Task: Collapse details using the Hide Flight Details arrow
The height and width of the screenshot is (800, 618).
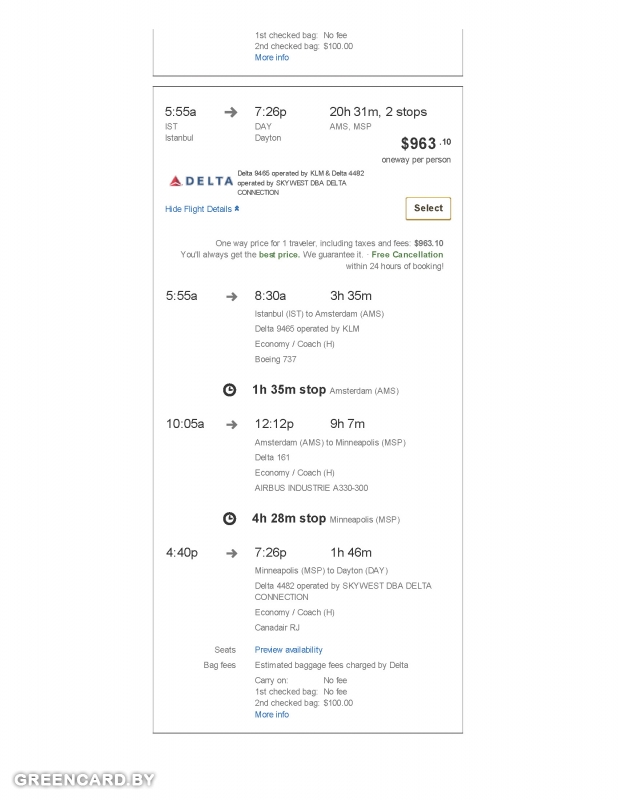Action: tap(237, 209)
